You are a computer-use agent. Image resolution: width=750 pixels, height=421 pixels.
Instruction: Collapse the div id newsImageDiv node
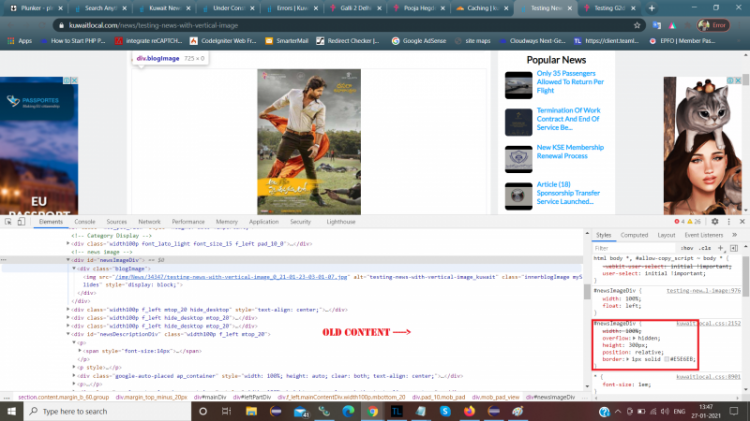[x=68, y=260]
